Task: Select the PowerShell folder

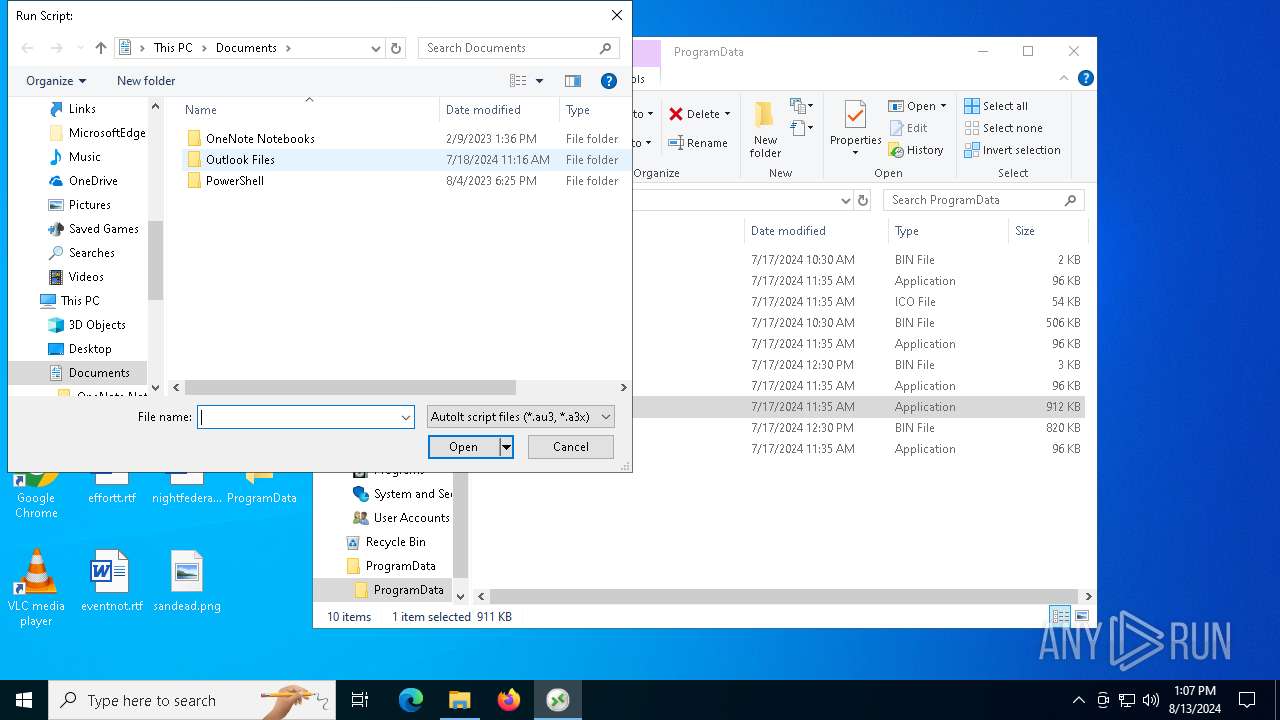Action: point(235,181)
